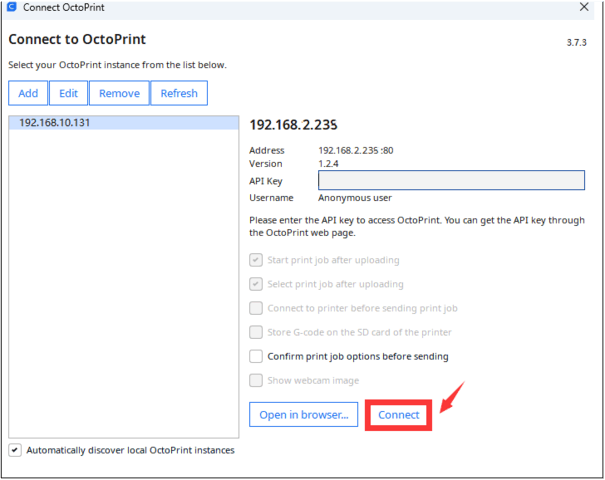This screenshot has width=605, height=480.
Task: Click Open in browser button
Action: (303, 414)
